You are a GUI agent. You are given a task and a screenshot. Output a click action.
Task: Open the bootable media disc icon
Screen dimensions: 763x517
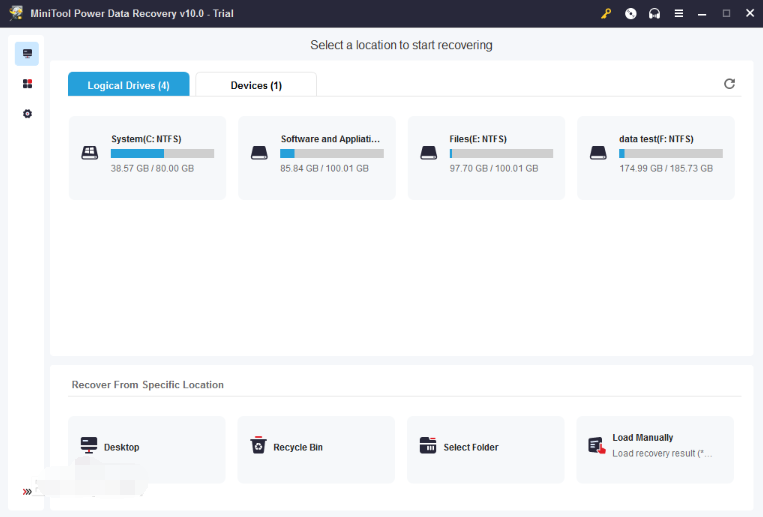[631, 14]
